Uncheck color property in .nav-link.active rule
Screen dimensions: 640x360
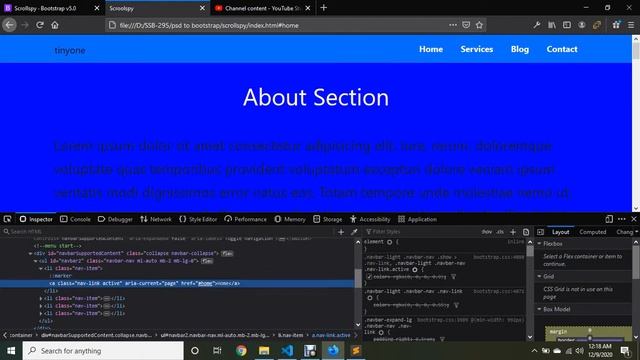(x=369, y=277)
